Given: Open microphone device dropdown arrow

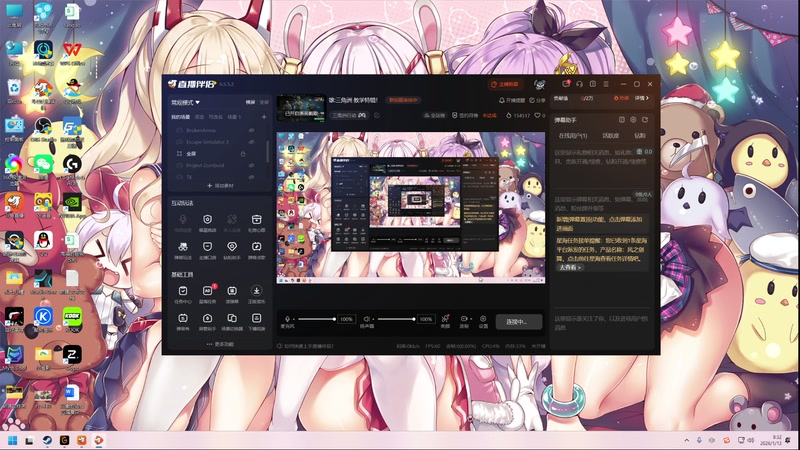Looking at the screenshot, I should click(x=294, y=319).
